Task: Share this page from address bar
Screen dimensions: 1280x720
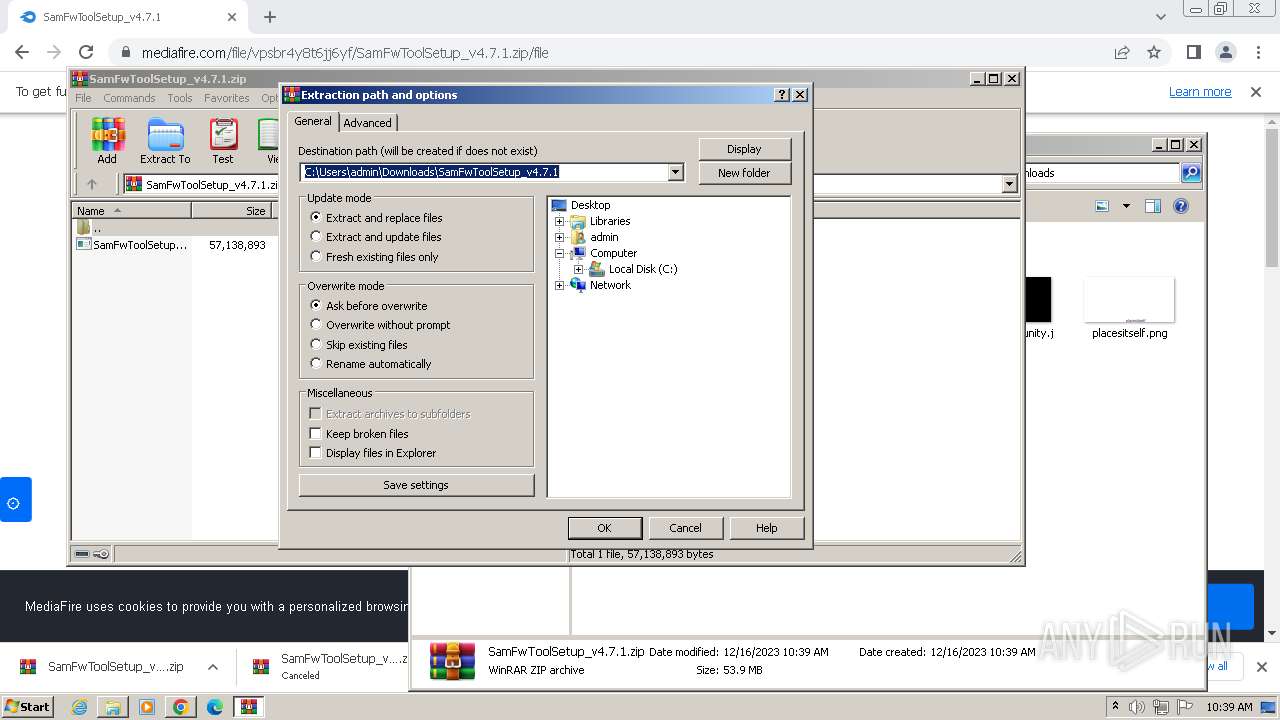Action: click(x=1122, y=52)
